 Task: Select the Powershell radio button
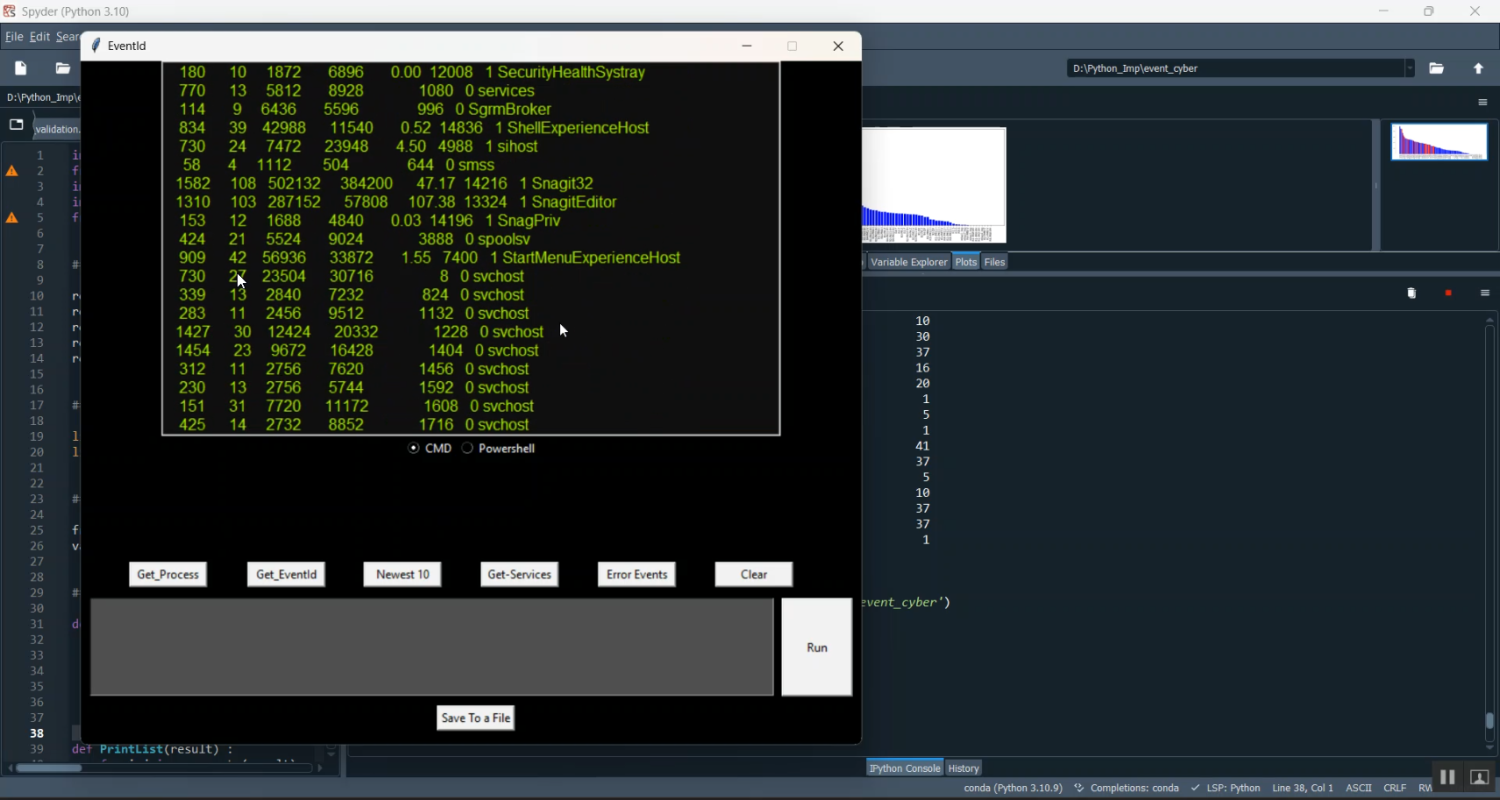[x=467, y=449]
